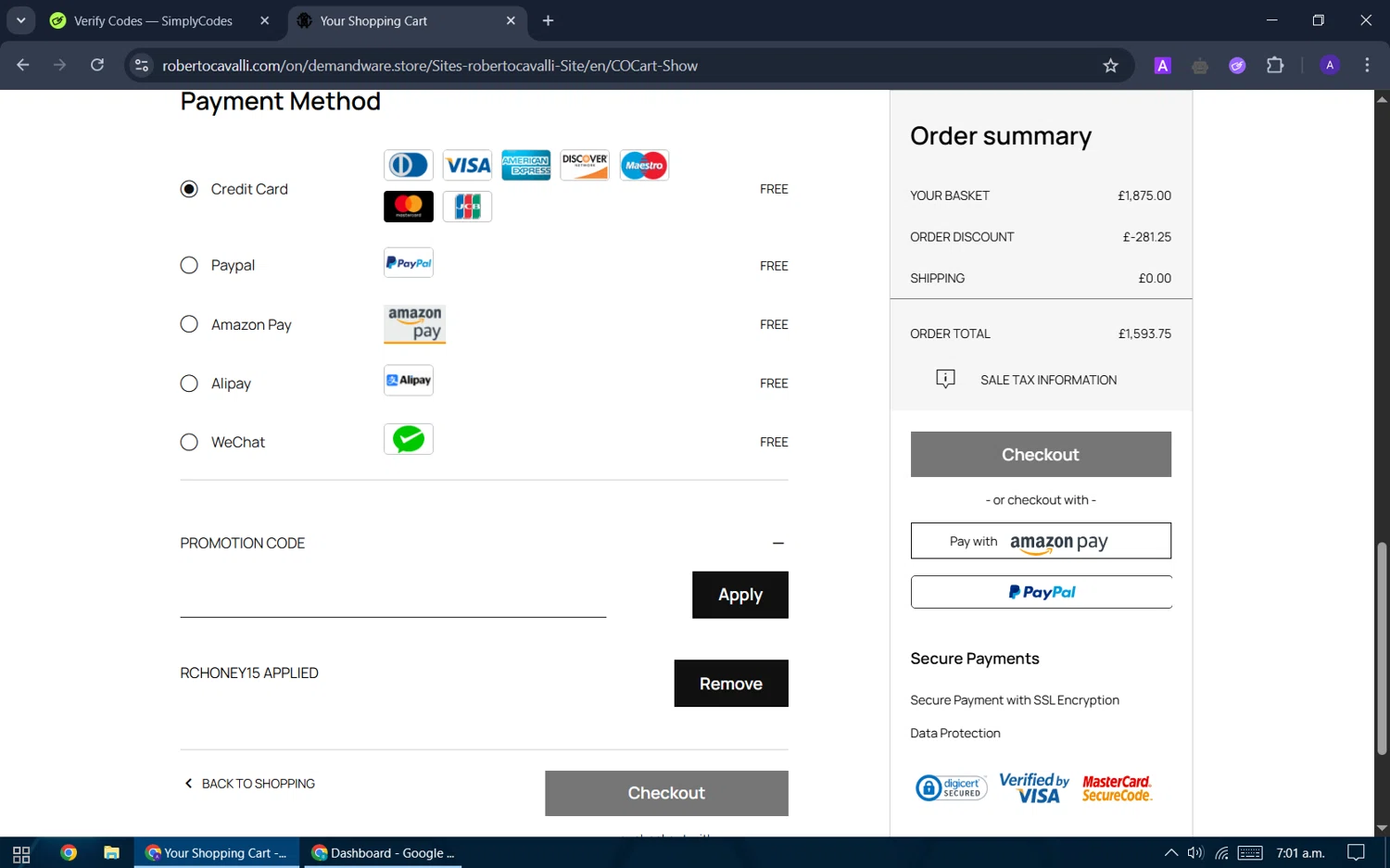Click the Amazon Pay logo in payment list
This screenshot has height=868, width=1390.
point(415,324)
